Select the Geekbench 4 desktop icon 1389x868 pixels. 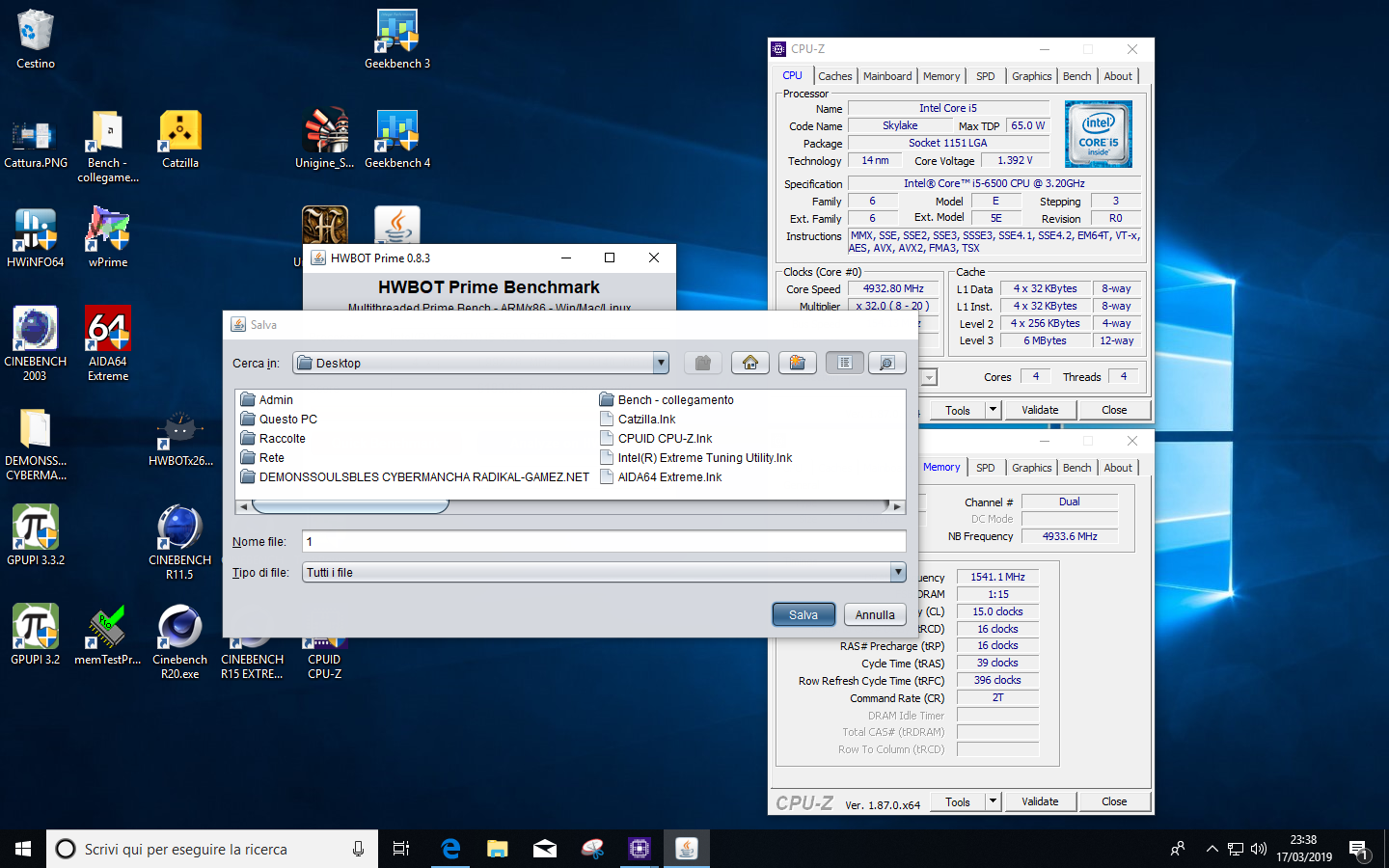tap(397, 138)
